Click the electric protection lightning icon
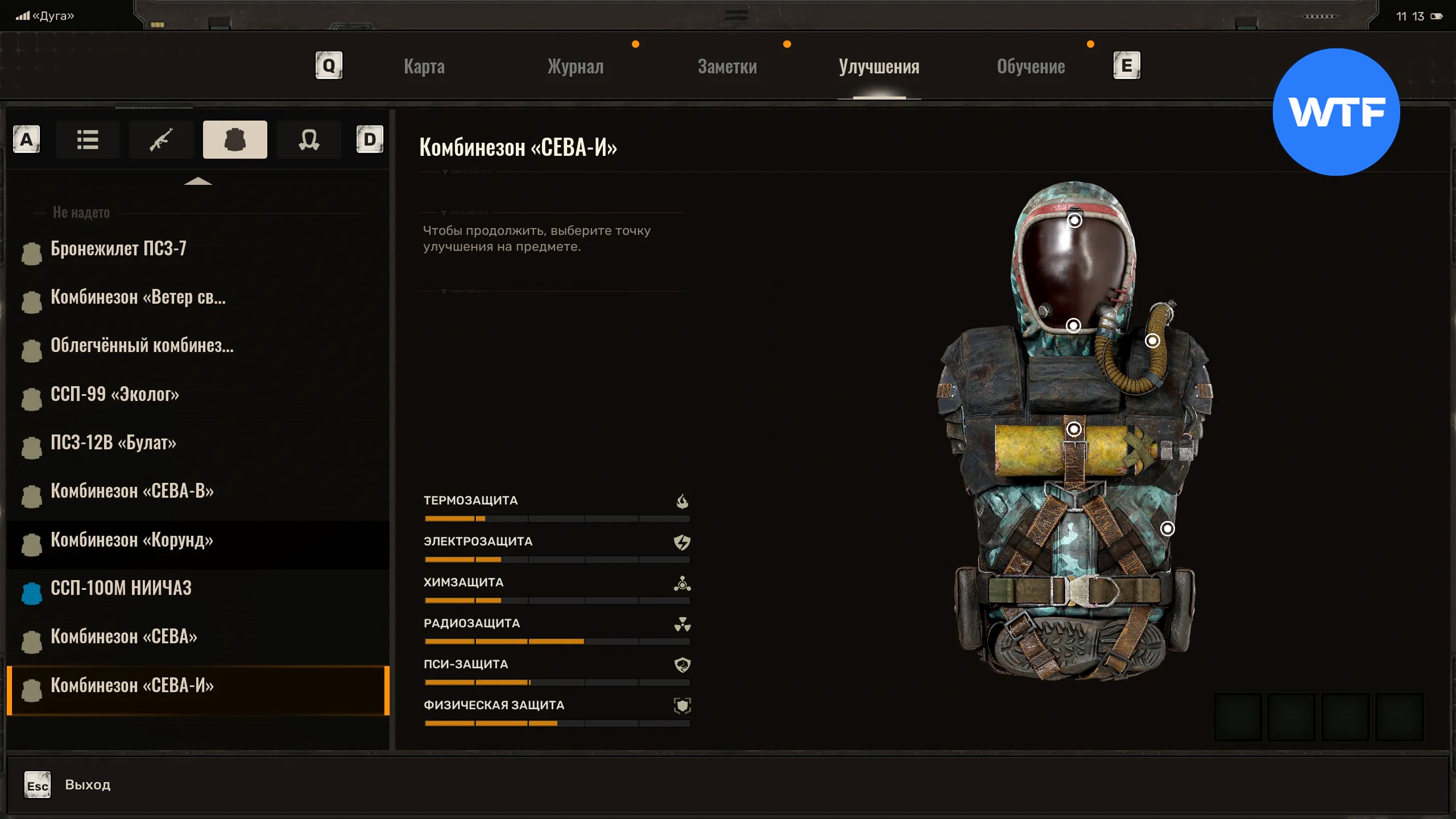The height and width of the screenshot is (819, 1456). (x=682, y=542)
